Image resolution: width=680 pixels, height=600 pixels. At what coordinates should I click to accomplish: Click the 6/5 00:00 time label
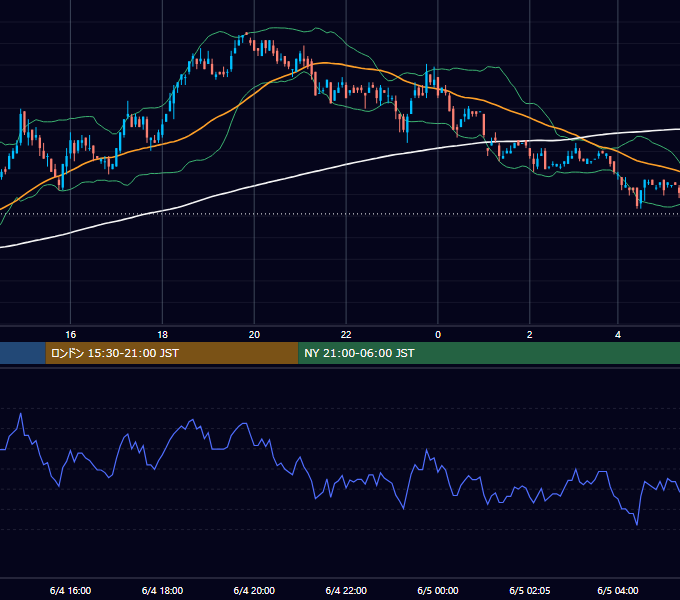(438, 590)
